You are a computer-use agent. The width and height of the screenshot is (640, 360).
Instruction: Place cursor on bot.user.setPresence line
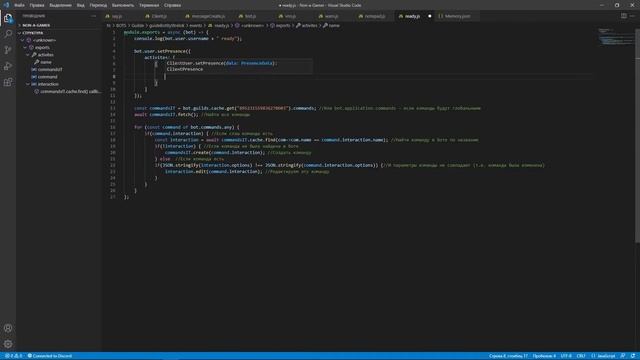pyautogui.click(x=162, y=51)
